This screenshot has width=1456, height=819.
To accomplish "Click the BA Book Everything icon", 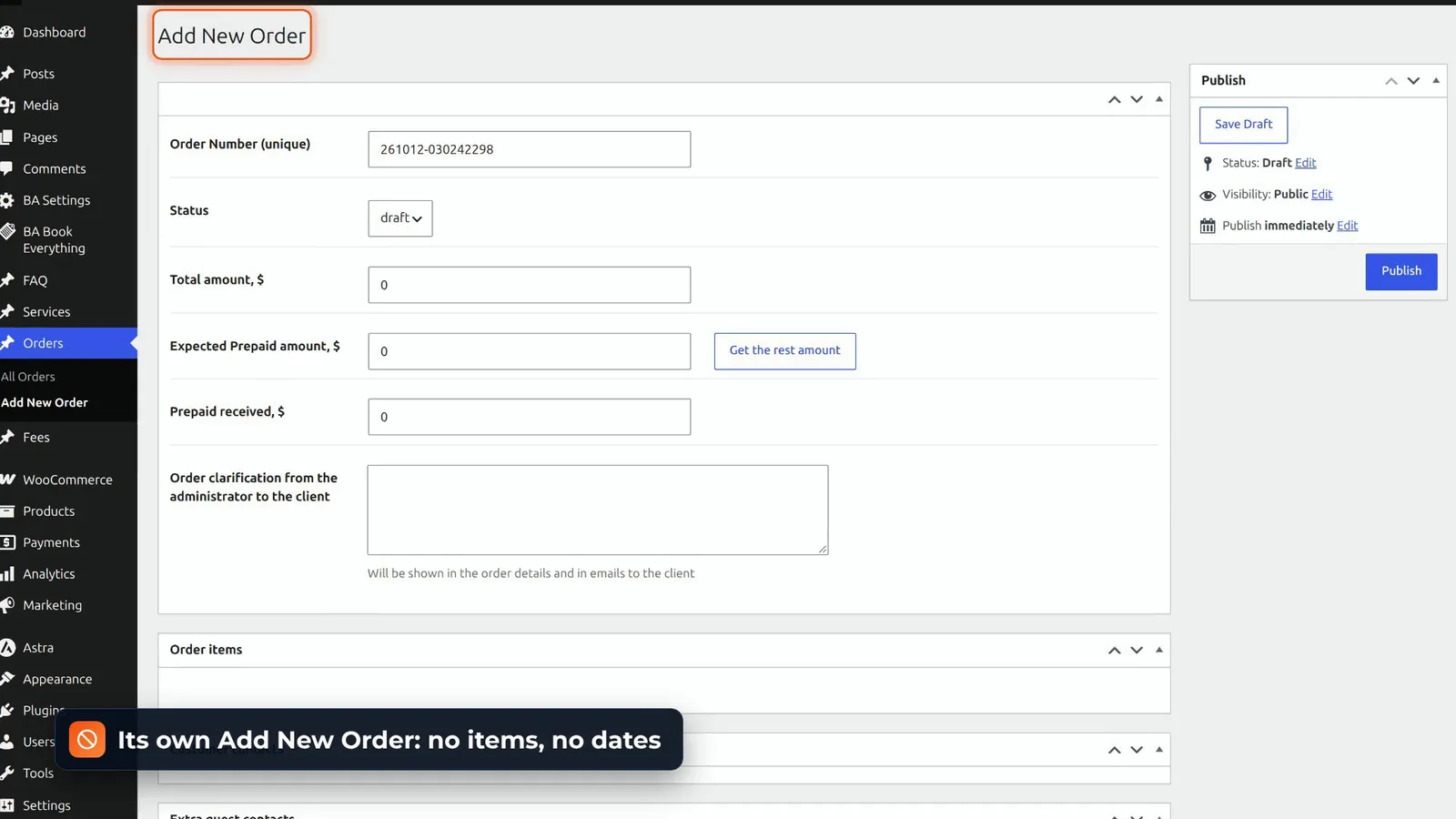I will 7,232.
